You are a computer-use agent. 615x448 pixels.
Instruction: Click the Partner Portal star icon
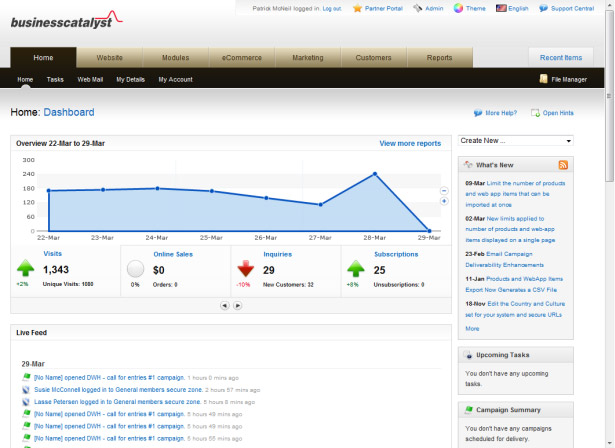pyautogui.click(x=357, y=8)
